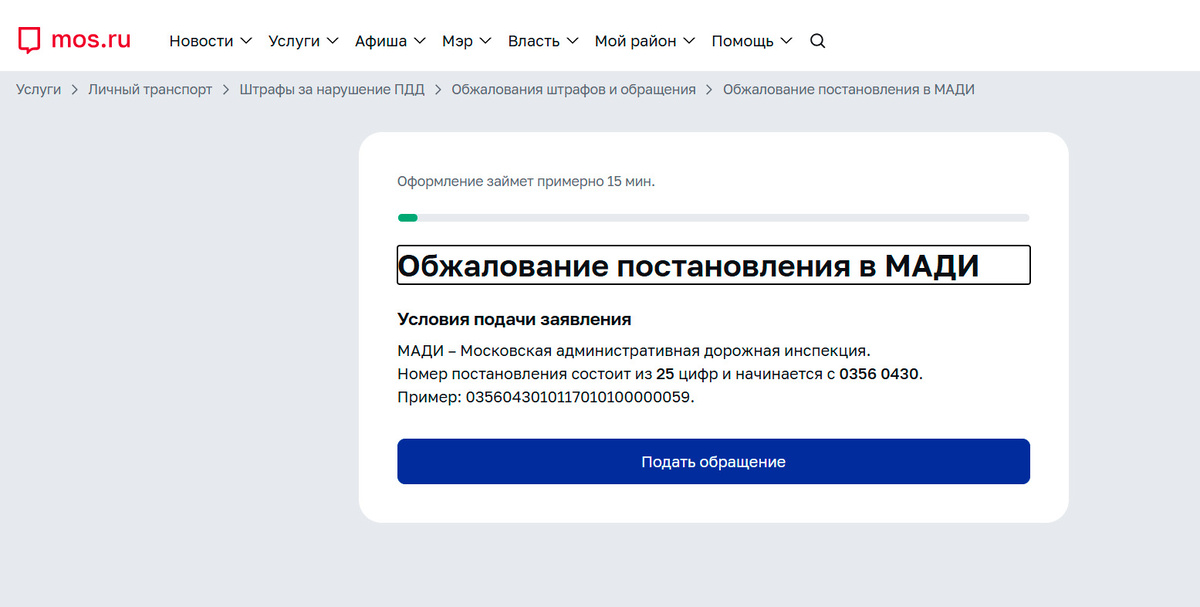Open the Помощь menu
Viewport: 1200px width, 607px height.
(x=752, y=41)
